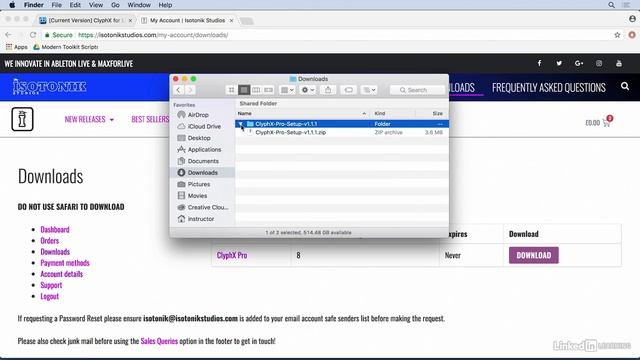Click the website search magnifier icon
Image resolution: width=640 pixels, height=360 pixels.
point(625,87)
